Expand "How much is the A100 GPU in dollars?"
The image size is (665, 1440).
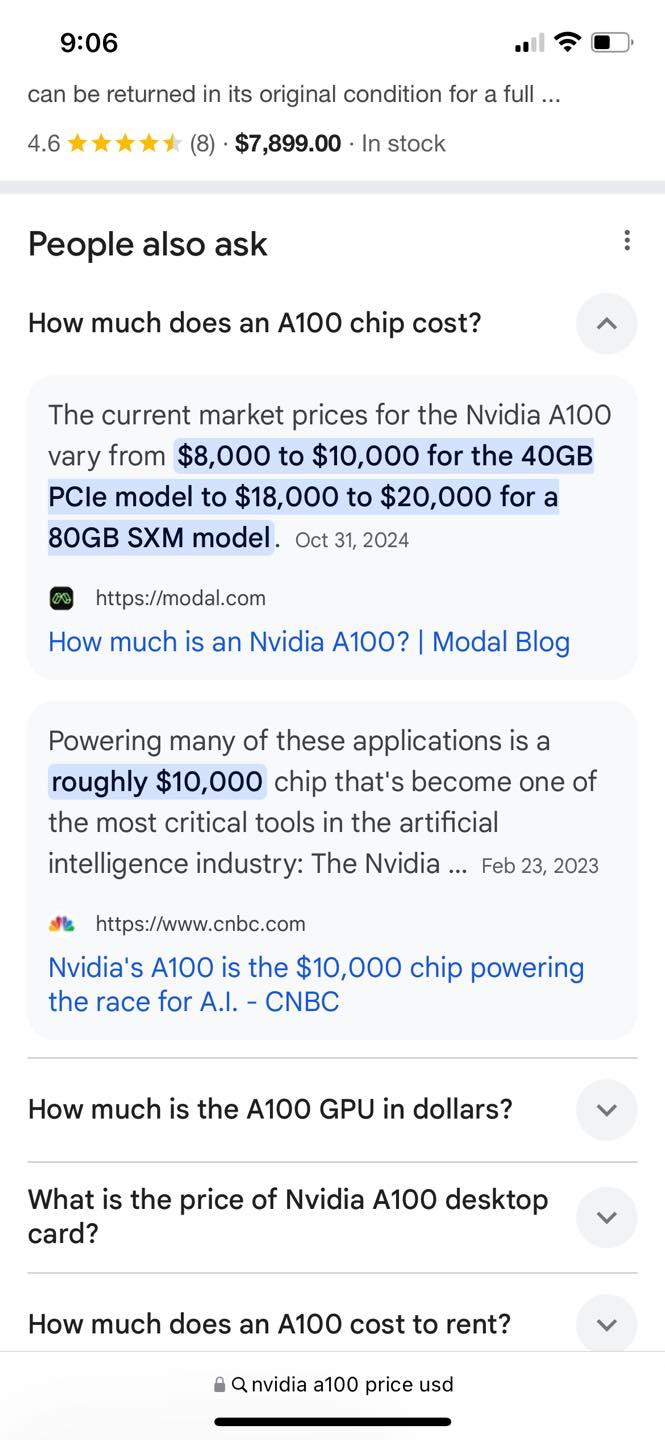click(606, 1110)
